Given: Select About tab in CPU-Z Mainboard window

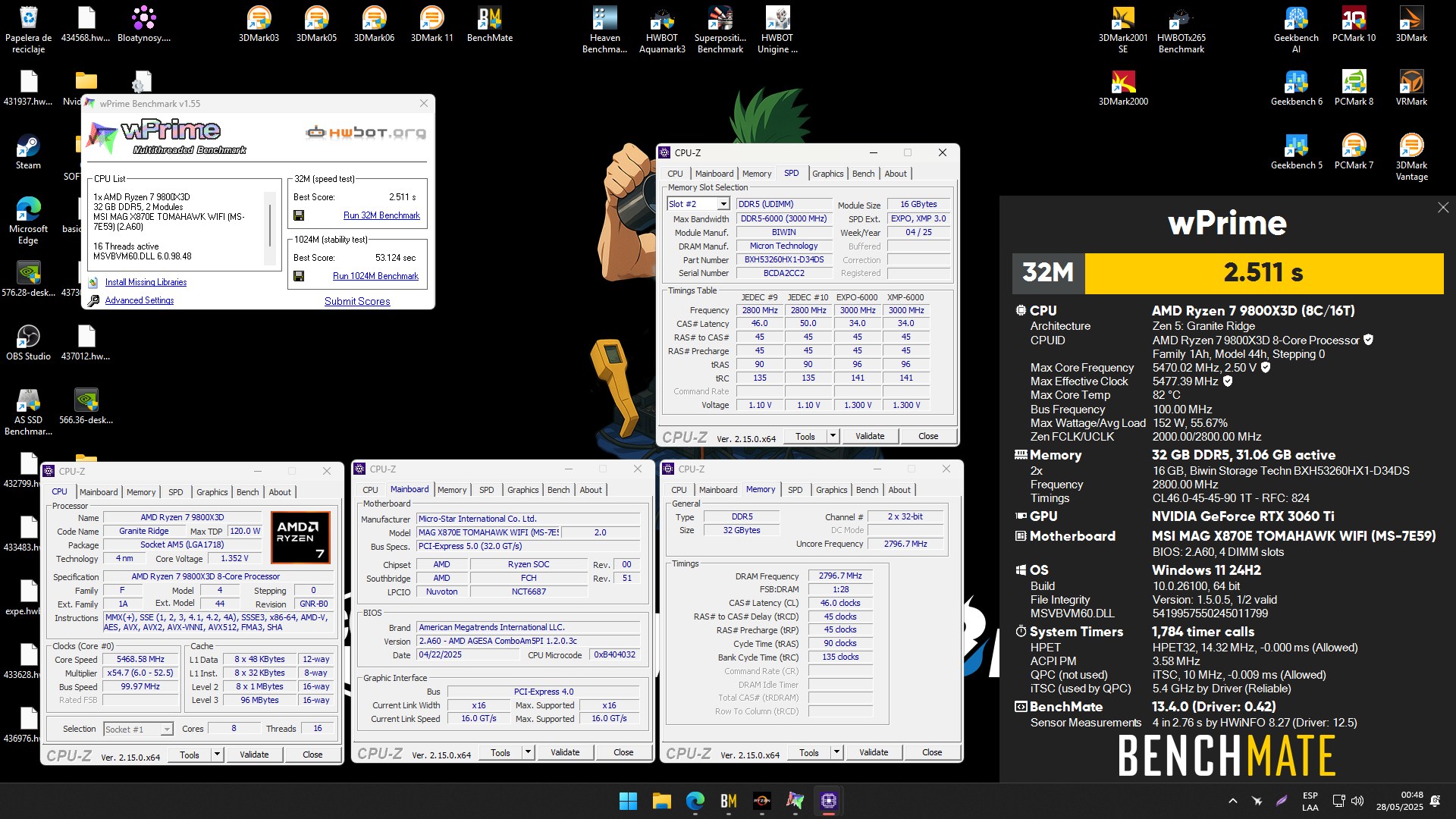Looking at the screenshot, I should pyautogui.click(x=591, y=490).
